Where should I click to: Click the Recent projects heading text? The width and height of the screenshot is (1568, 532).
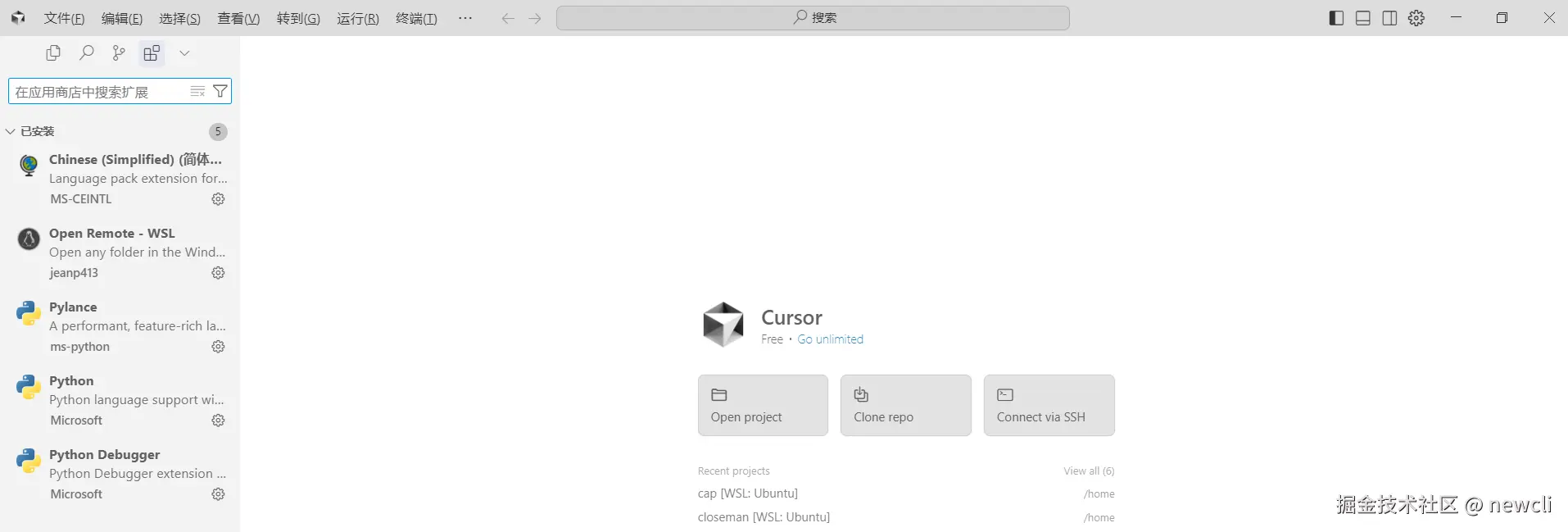(x=734, y=471)
